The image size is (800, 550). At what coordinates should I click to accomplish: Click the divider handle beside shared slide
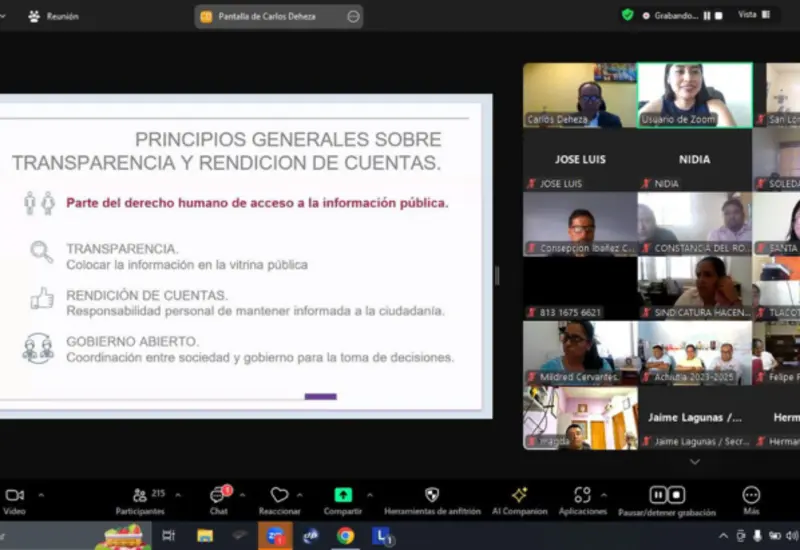497,276
